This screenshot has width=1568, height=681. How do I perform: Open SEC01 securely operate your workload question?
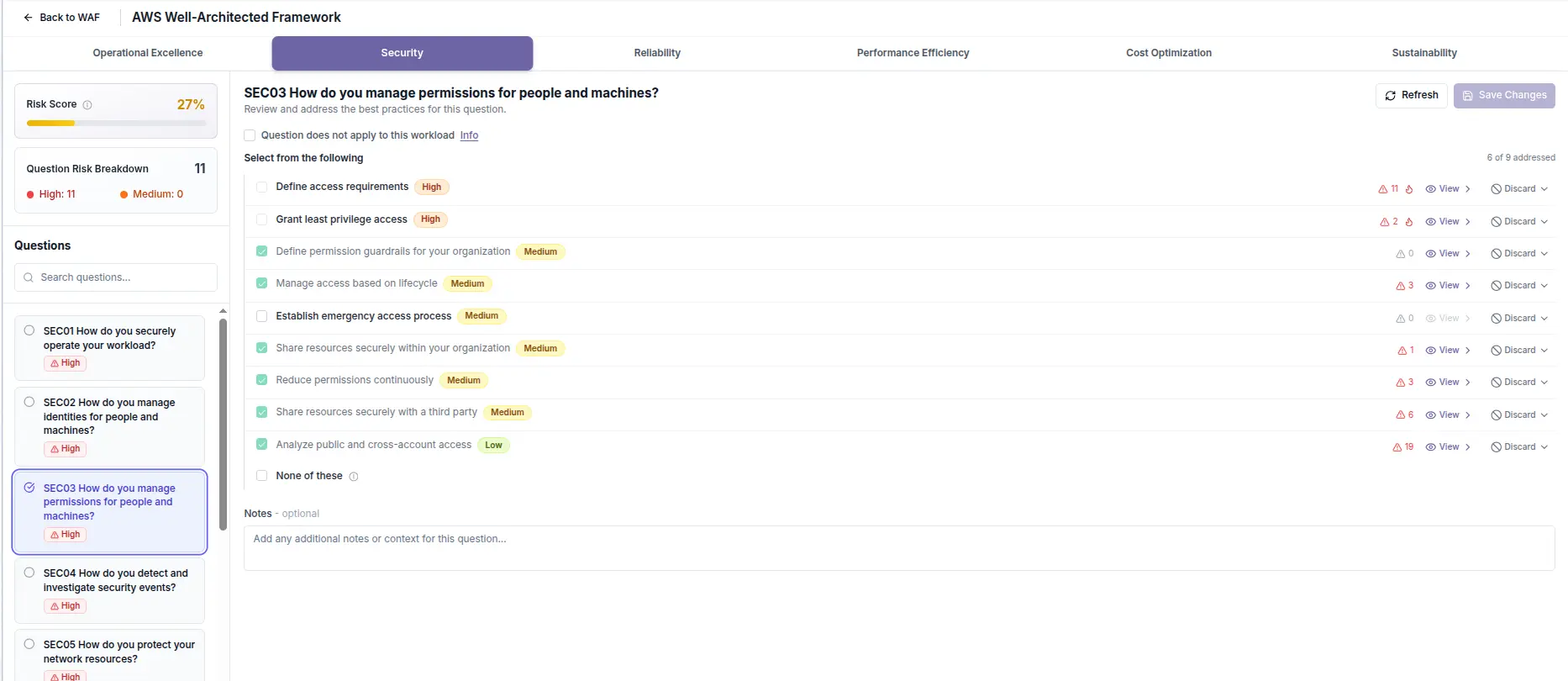(x=110, y=348)
